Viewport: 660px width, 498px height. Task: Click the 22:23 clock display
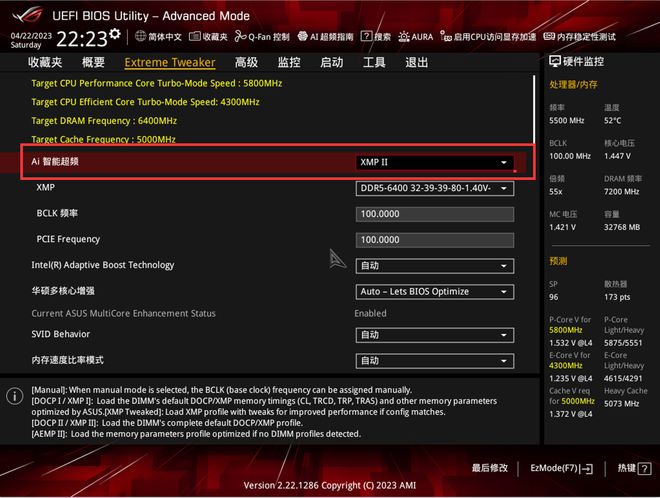82,39
